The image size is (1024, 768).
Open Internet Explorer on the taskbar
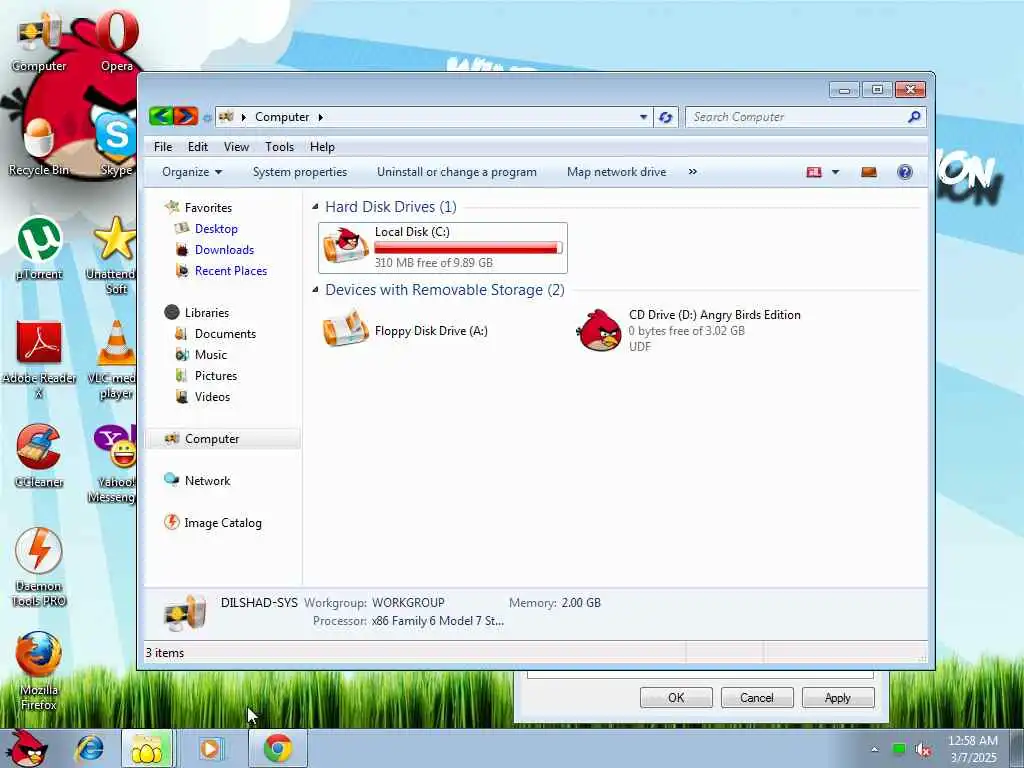(x=89, y=748)
